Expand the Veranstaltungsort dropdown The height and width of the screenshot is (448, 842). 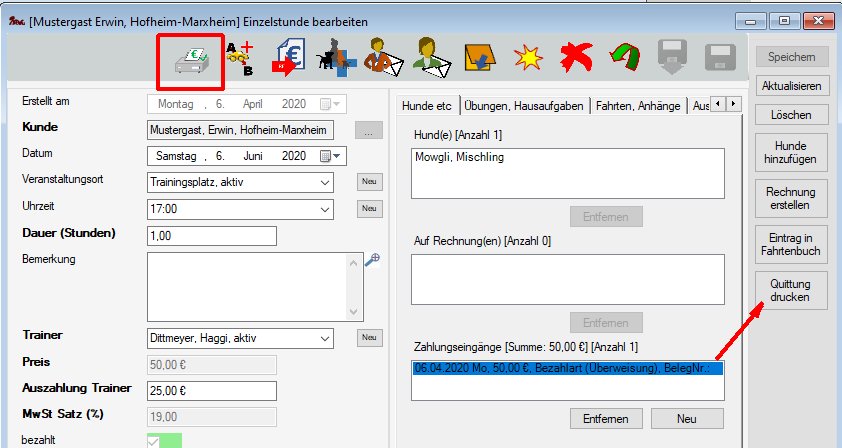click(323, 182)
